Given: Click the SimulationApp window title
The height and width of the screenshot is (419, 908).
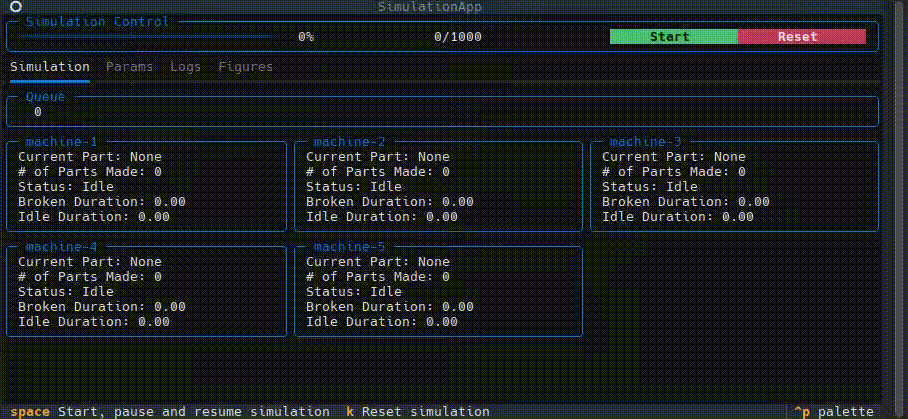Looking at the screenshot, I should [430, 6].
